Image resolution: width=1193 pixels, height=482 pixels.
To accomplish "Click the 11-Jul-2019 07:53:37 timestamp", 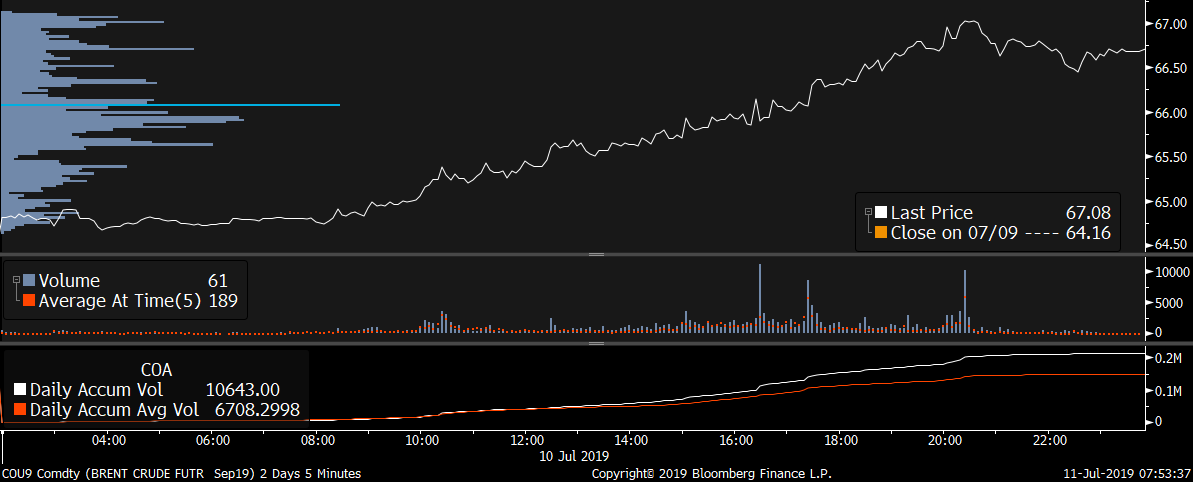I will pyautogui.click(x=1125, y=474).
